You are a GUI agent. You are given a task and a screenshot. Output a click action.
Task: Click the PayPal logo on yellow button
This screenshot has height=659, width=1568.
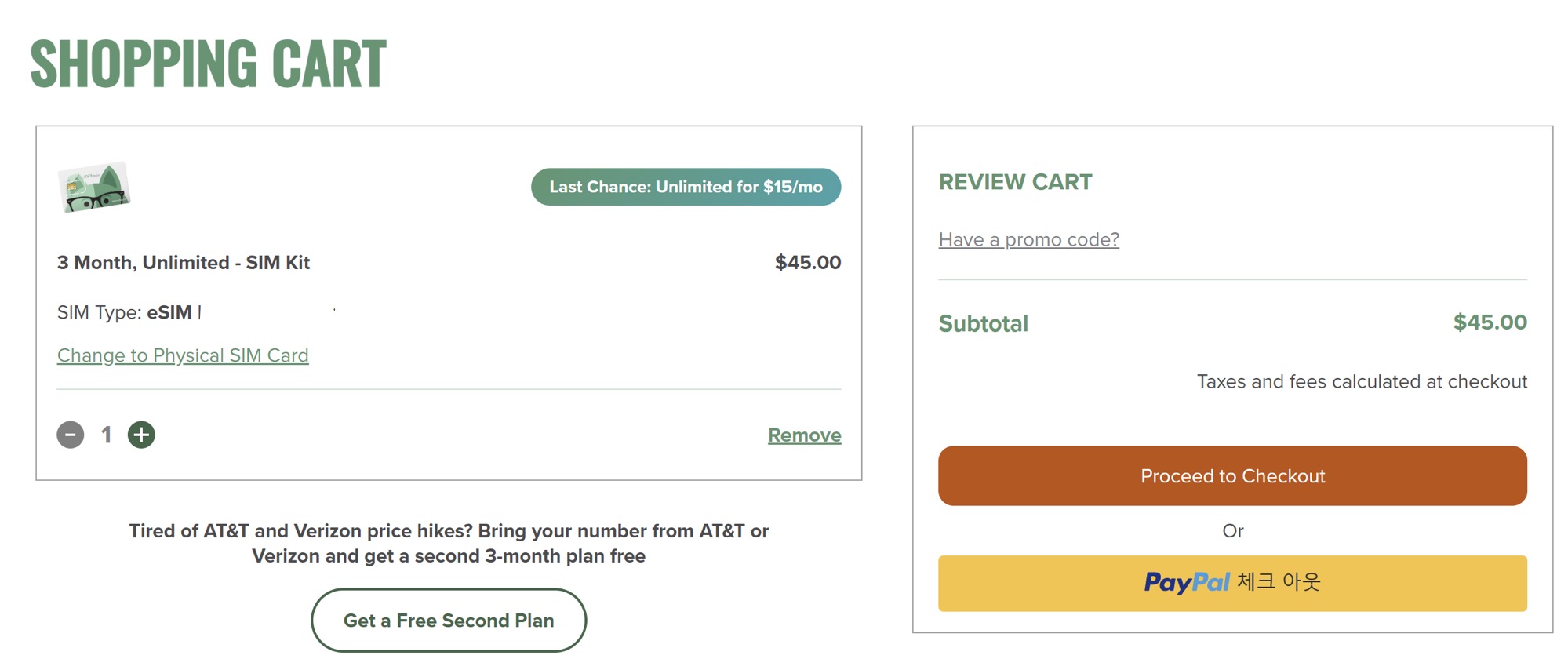tap(1186, 582)
